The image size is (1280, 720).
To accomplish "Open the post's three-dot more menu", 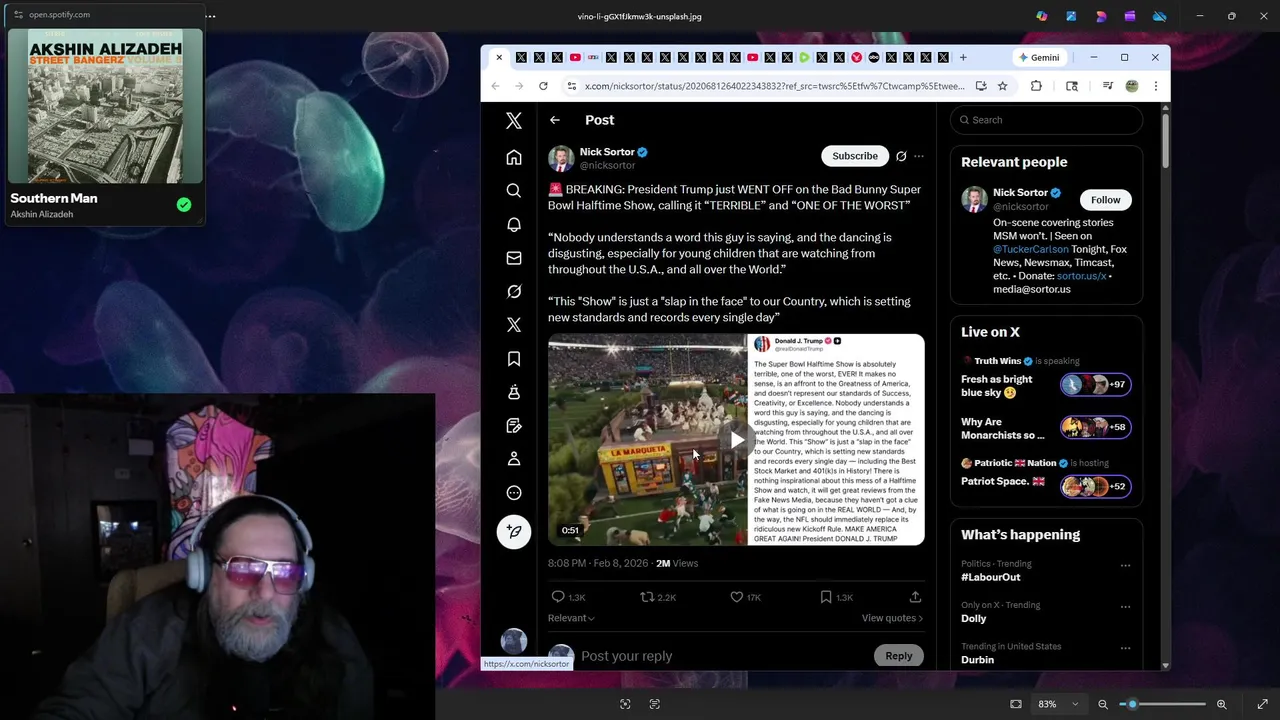I will 919,156.
